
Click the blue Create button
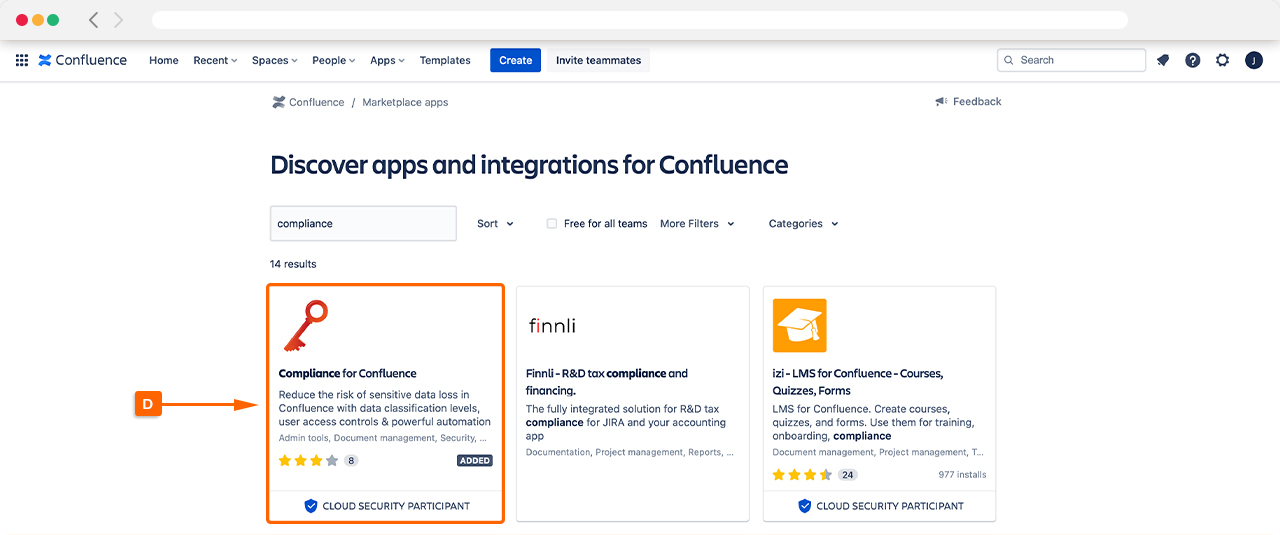pyautogui.click(x=515, y=60)
